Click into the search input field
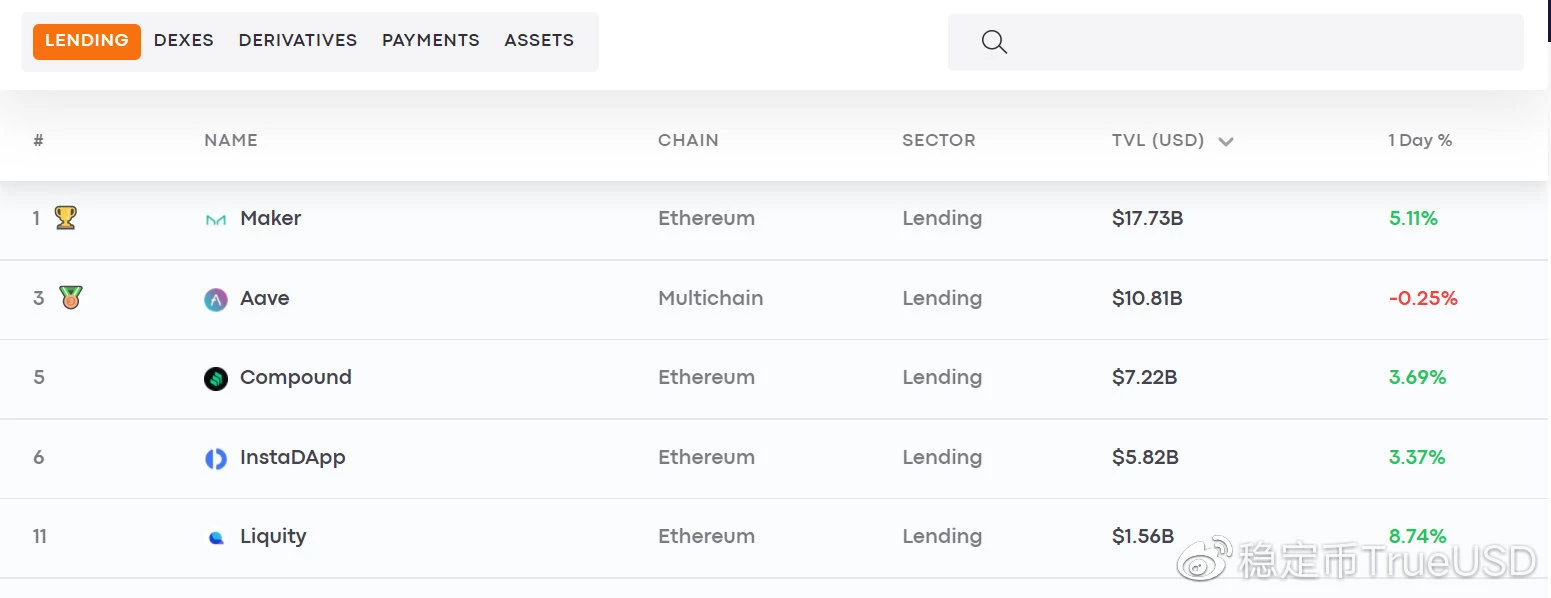Image resolution: width=1551 pixels, height=598 pixels. coord(1236,42)
